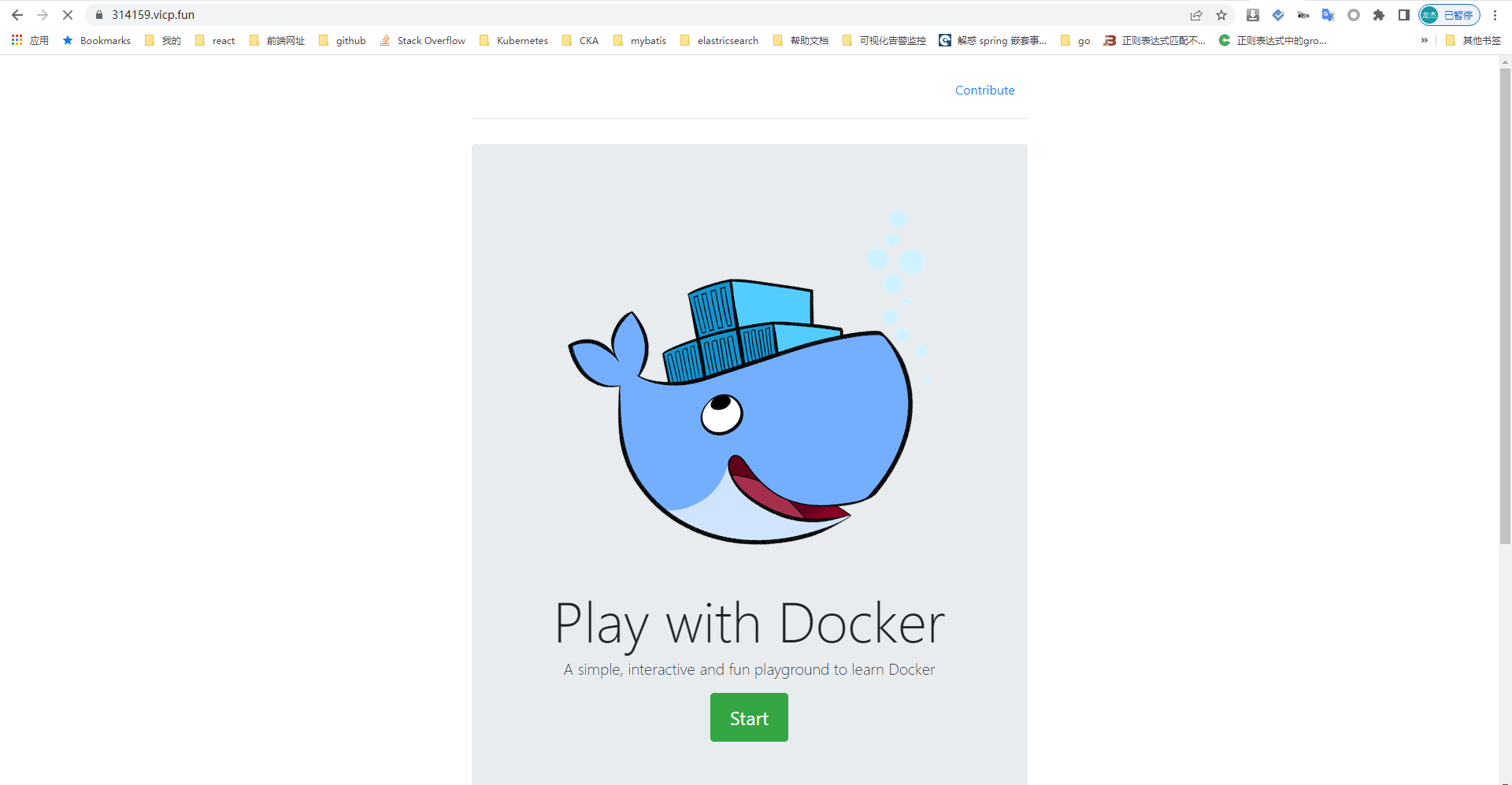Open the blue checkmark extension
The width and height of the screenshot is (1512, 785).
pyautogui.click(x=1278, y=15)
